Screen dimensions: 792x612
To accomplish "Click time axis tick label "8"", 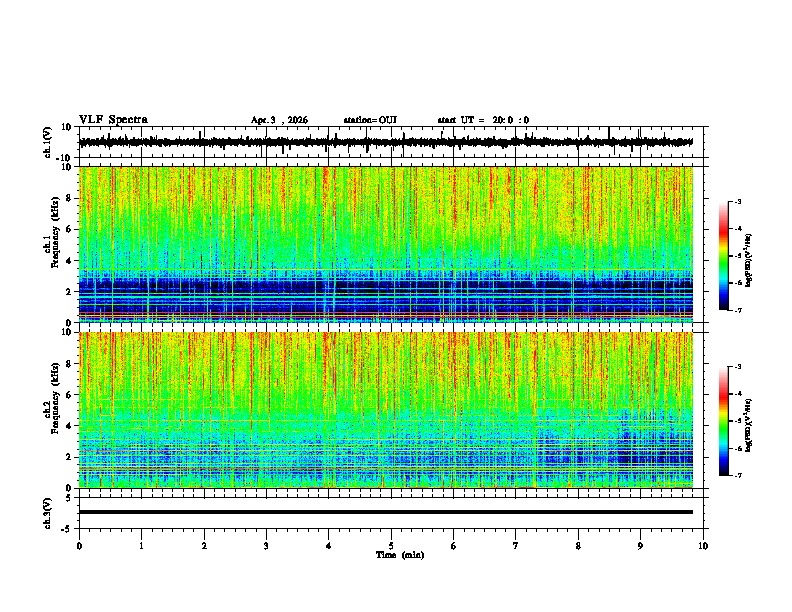I will tap(578, 546).
